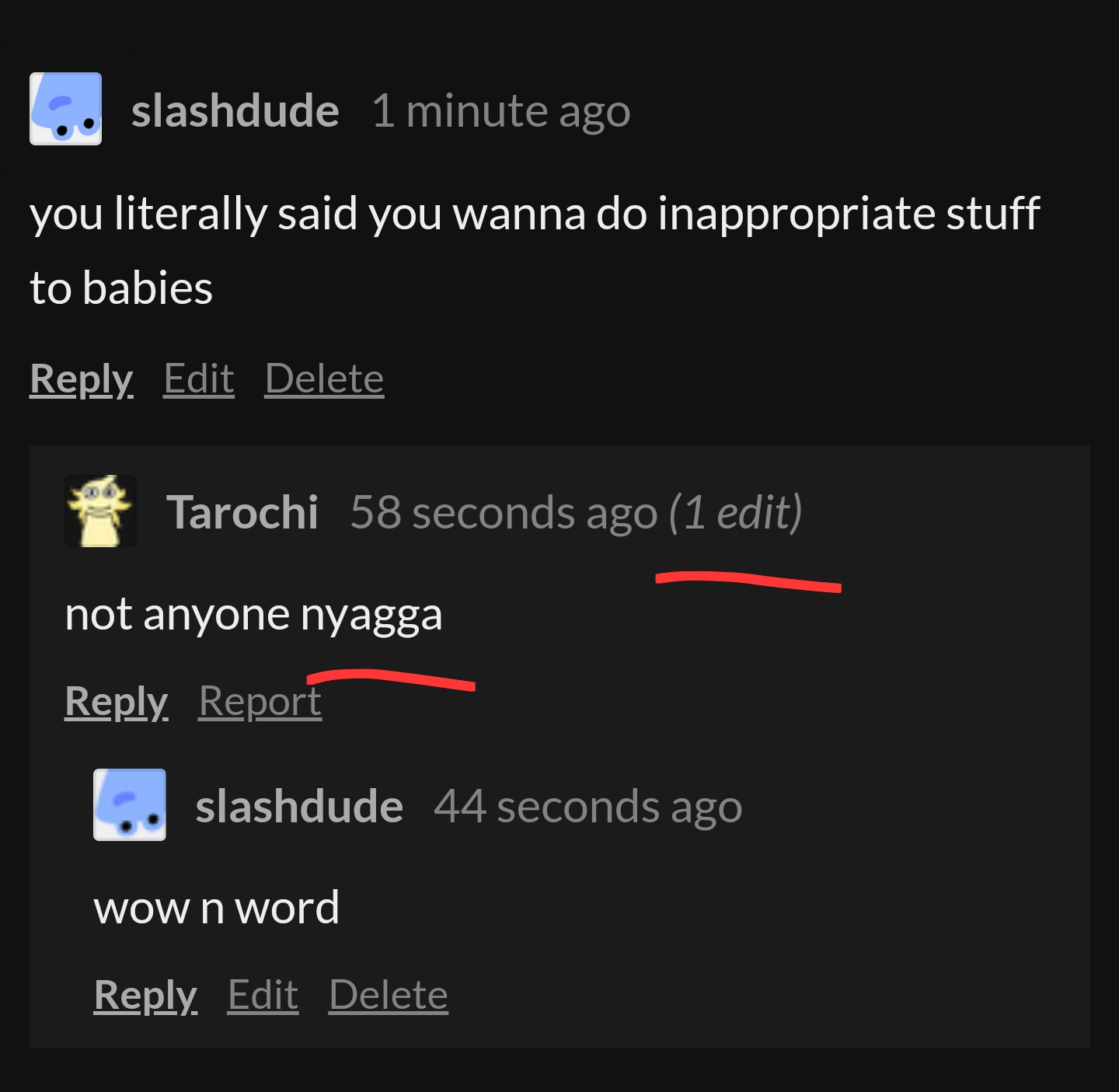Open slashdude's avatar beside 'wow n word'
The width and height of the screenshot is (1119, 1092).
pyautogui.click(x=129, y=804)
